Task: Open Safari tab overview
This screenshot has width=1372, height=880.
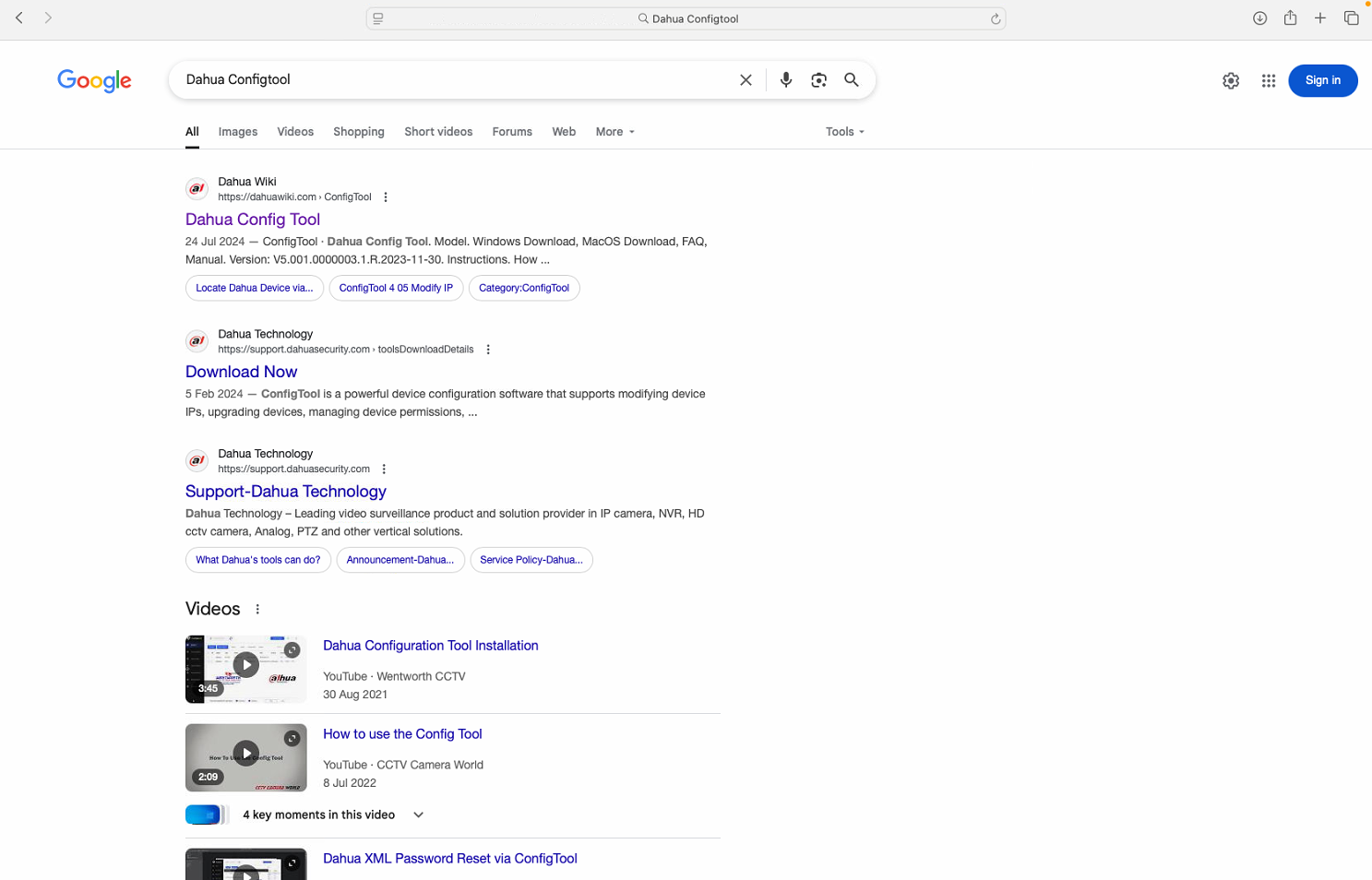Action: (x=1351, y=18)
